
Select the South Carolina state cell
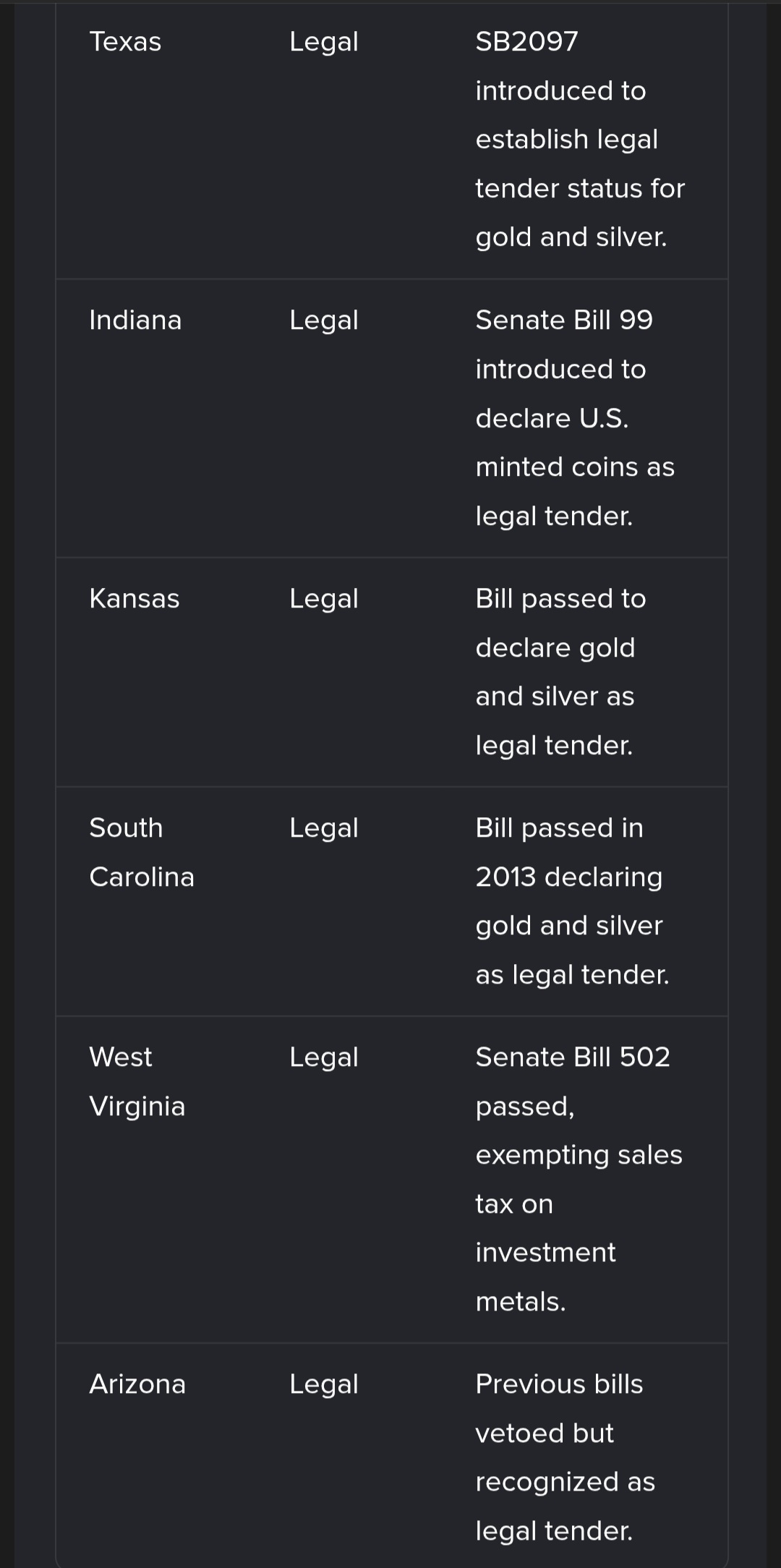141,852
